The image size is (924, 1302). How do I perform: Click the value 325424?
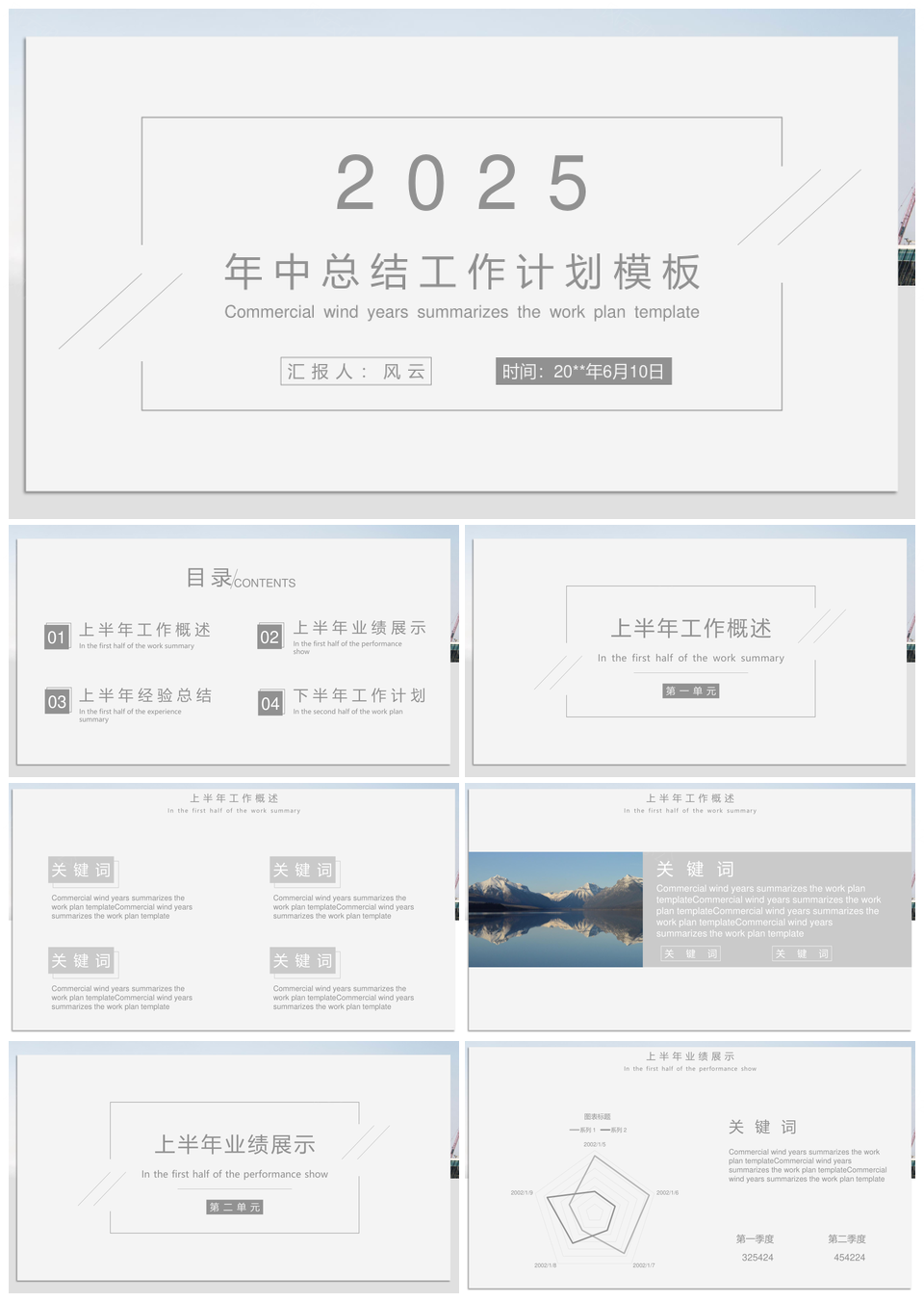click(757, 1258)
